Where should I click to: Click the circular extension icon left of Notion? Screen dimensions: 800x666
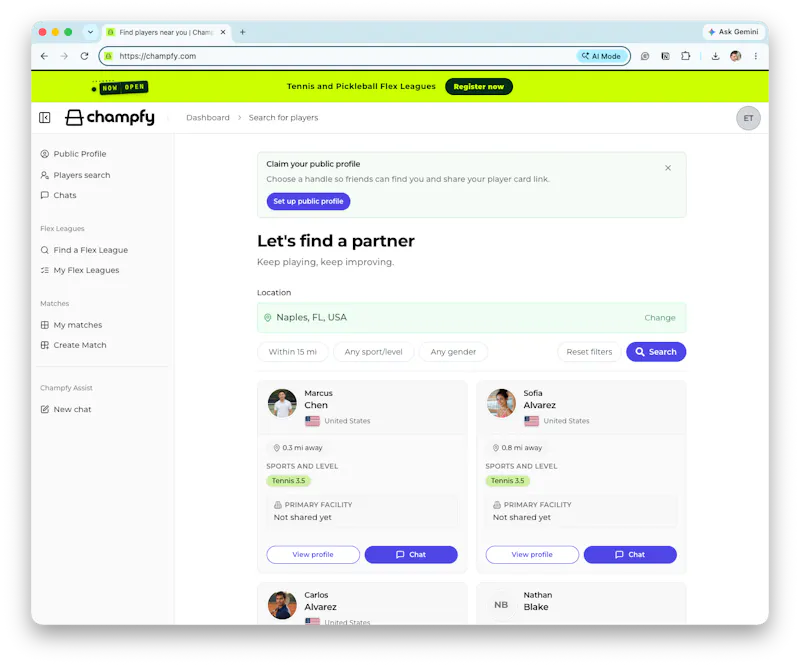click(x=645, y=56)
